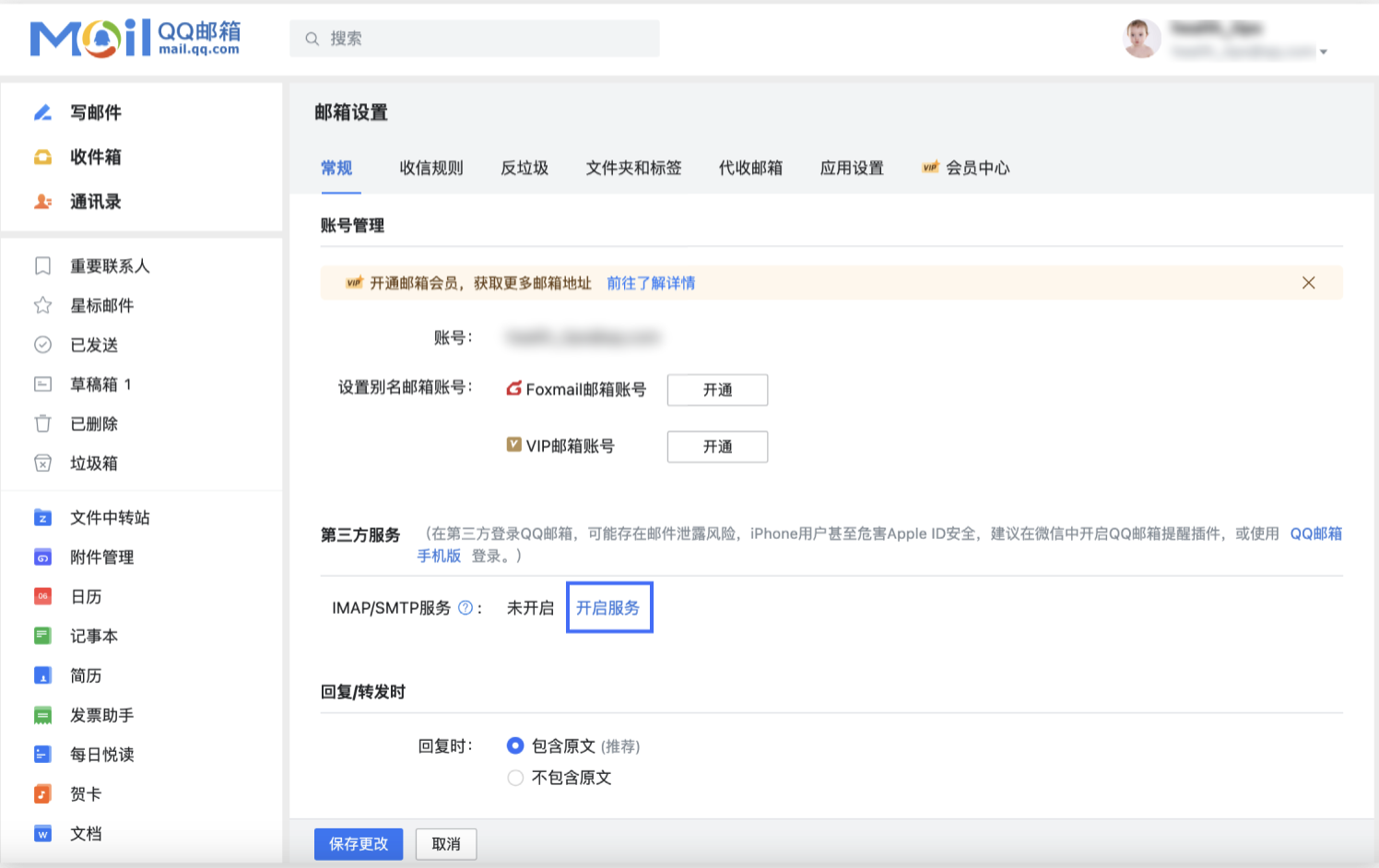Click the 保存更改 save button
Image resolution: width=1379 pixels, height=868 pixels.
(x=359, y=843)
